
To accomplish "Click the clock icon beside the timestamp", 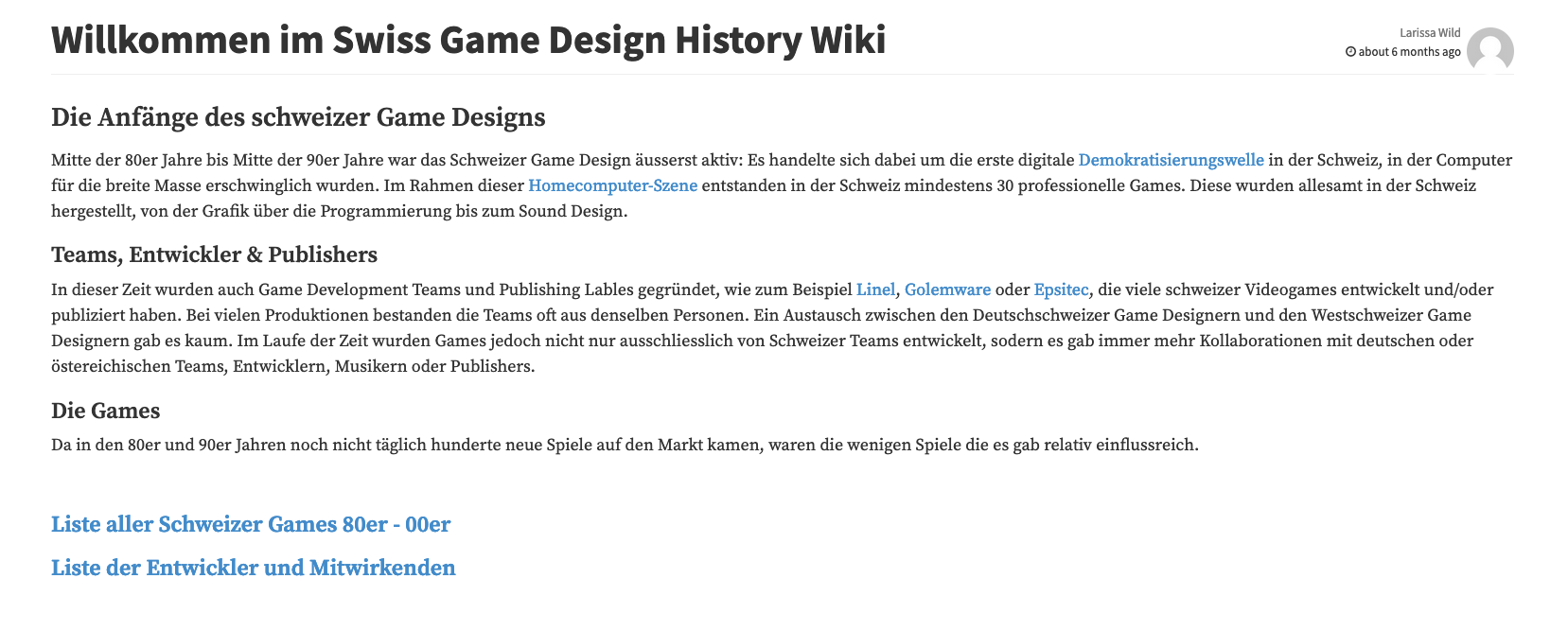I will pyautogui.click(x=1350, y=52).
